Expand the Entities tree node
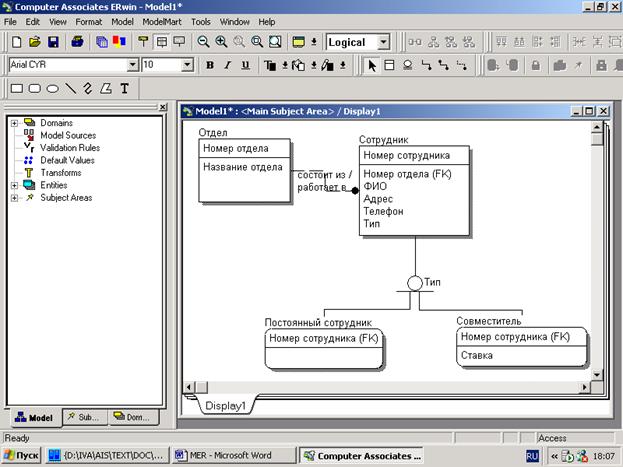The width and height of the screenshot is (623, 467). pos(14,185)
